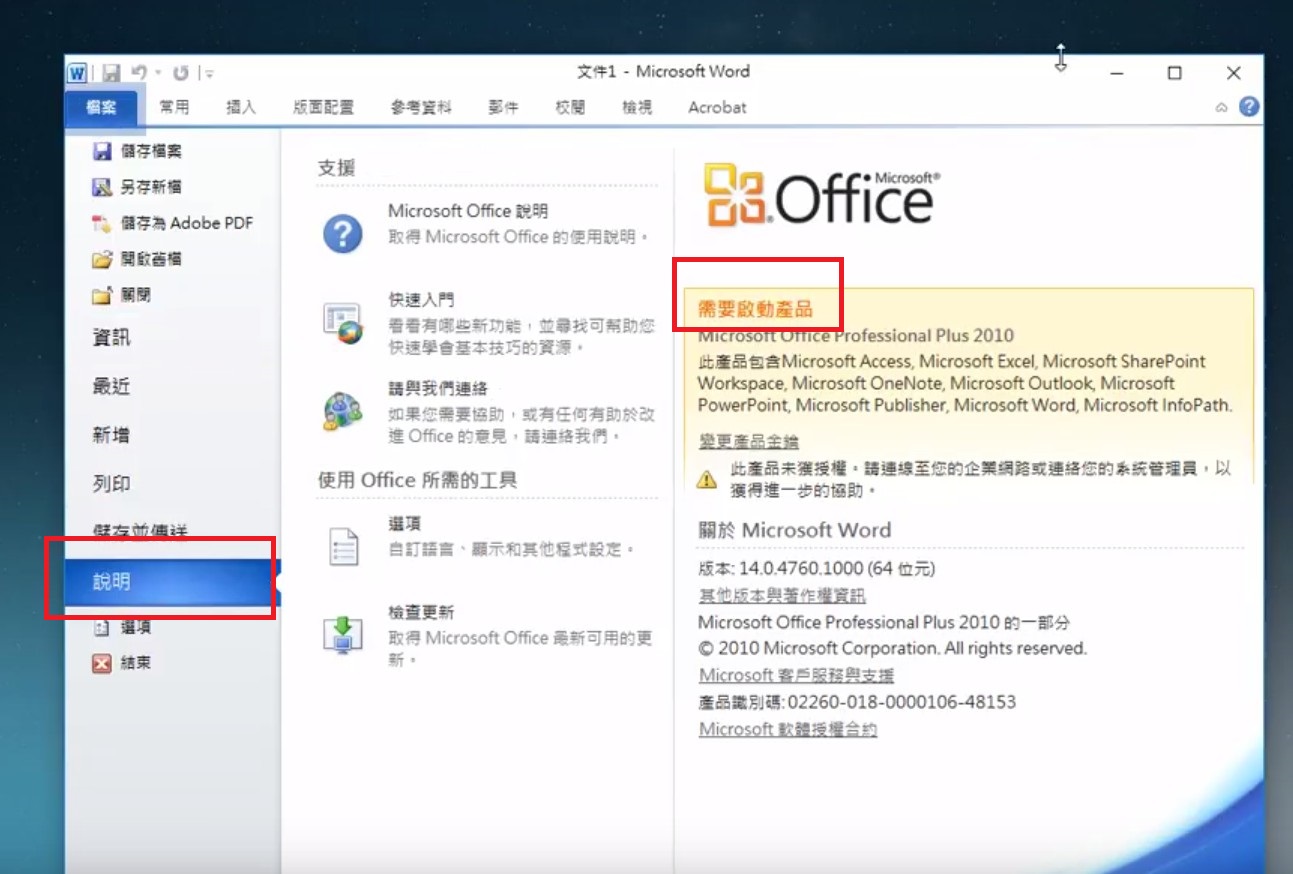
Task: Open the 檔案 (File) tab
Action: click(101, 108)
